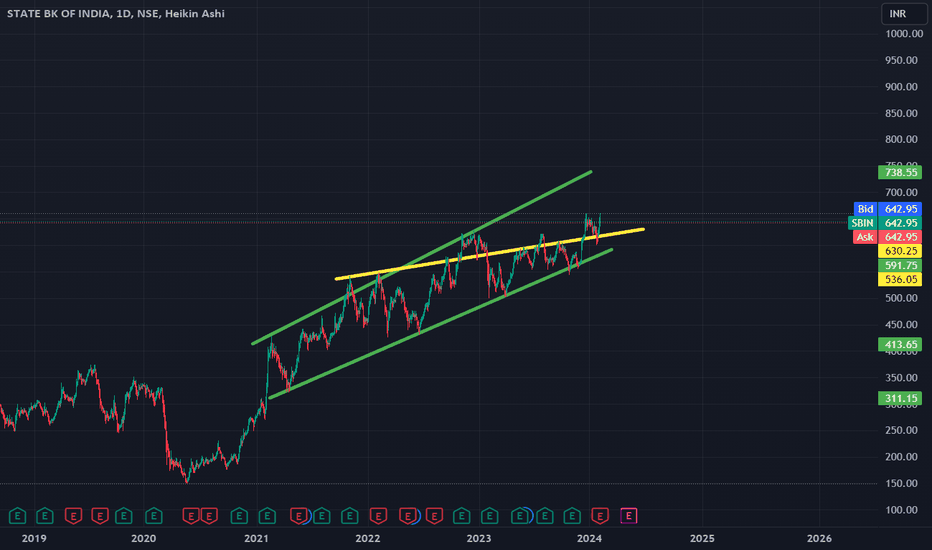This screenshot has width=932, height=550.
Task: Click the pink upcoming earnings marker
Action: 628,516
